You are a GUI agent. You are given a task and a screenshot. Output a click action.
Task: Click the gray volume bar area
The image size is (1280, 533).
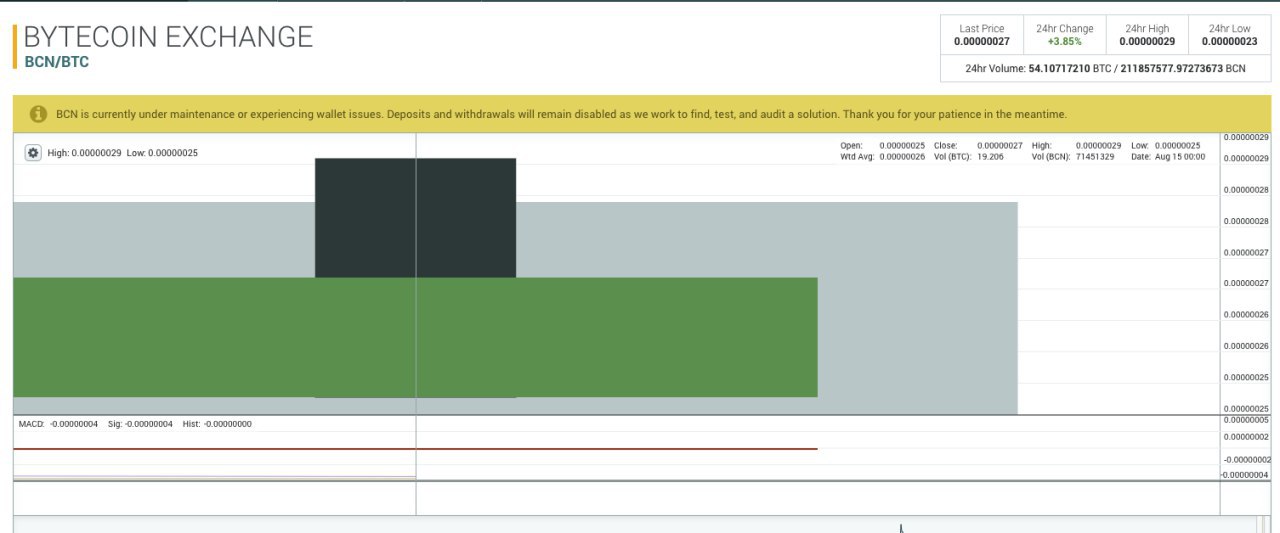point(917,308)
